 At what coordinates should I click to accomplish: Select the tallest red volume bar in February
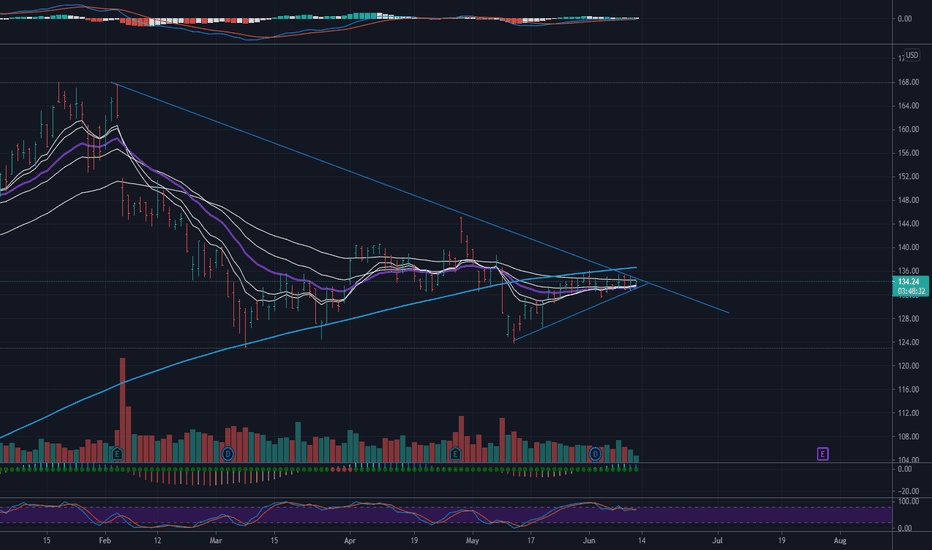(122, 410)
